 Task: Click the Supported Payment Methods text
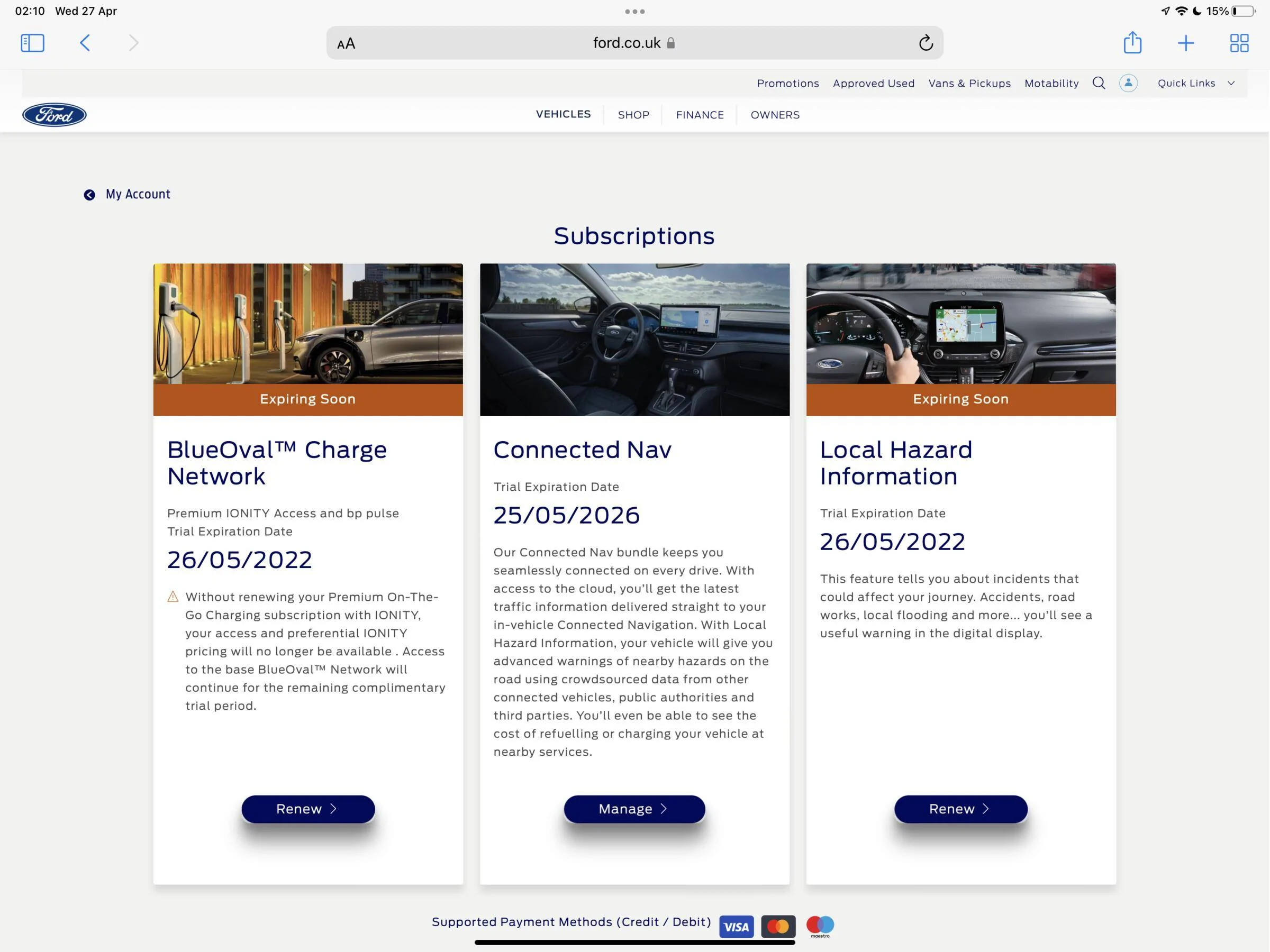point(570,921)
